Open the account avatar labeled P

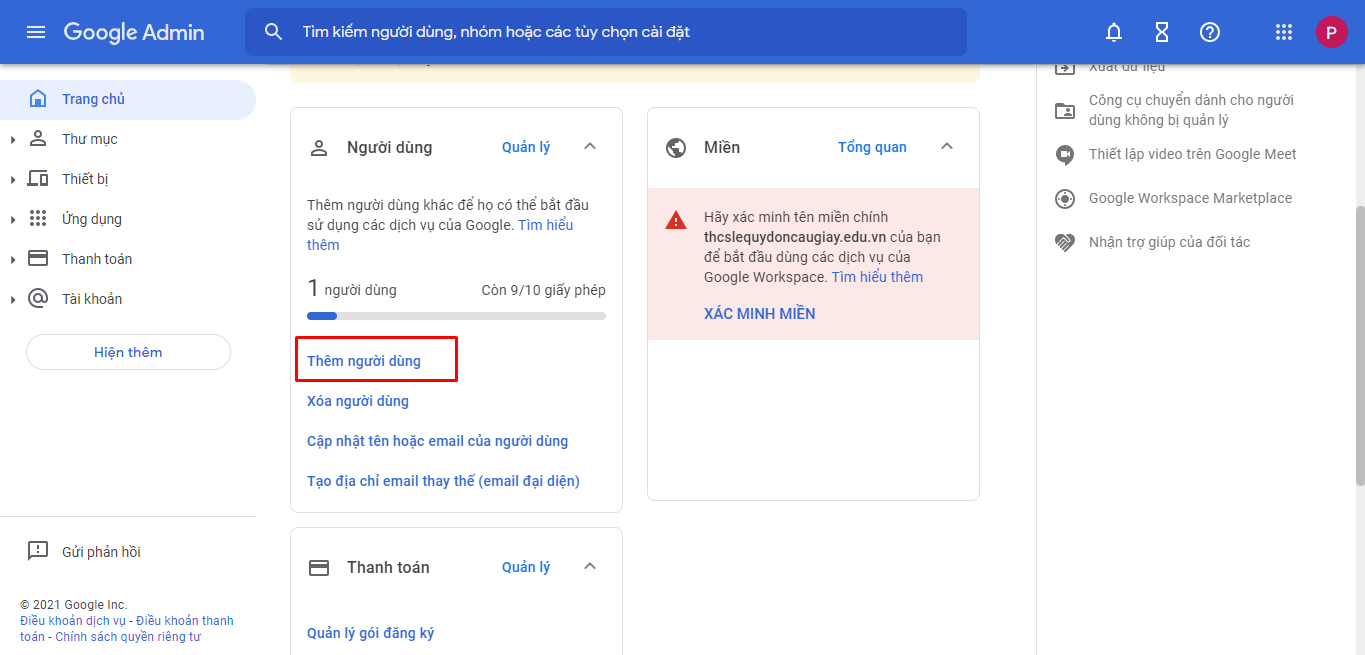pos(1331,32)
